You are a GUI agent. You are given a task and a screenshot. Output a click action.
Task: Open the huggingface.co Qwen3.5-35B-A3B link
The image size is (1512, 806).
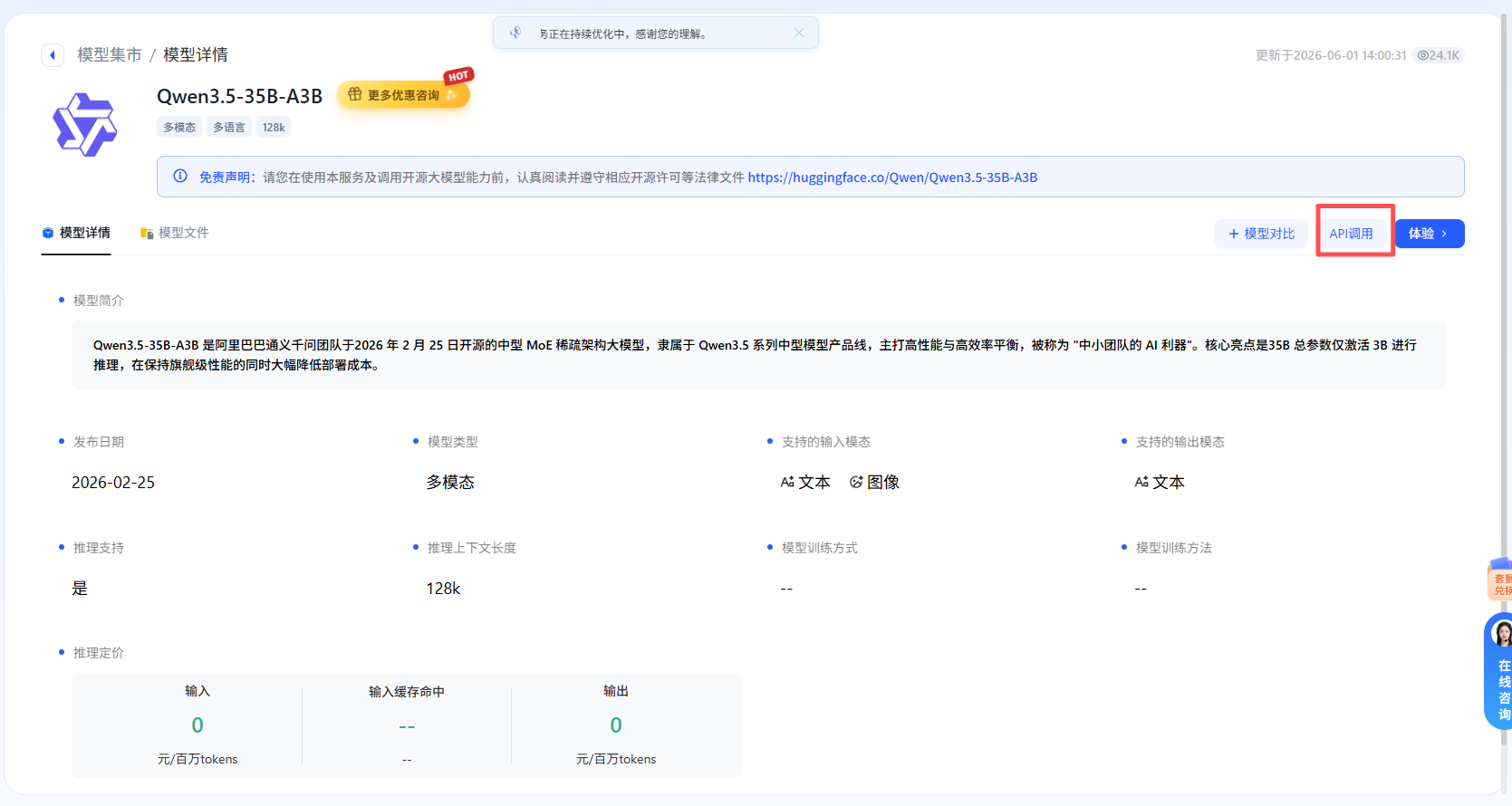[x=892, y=178]
